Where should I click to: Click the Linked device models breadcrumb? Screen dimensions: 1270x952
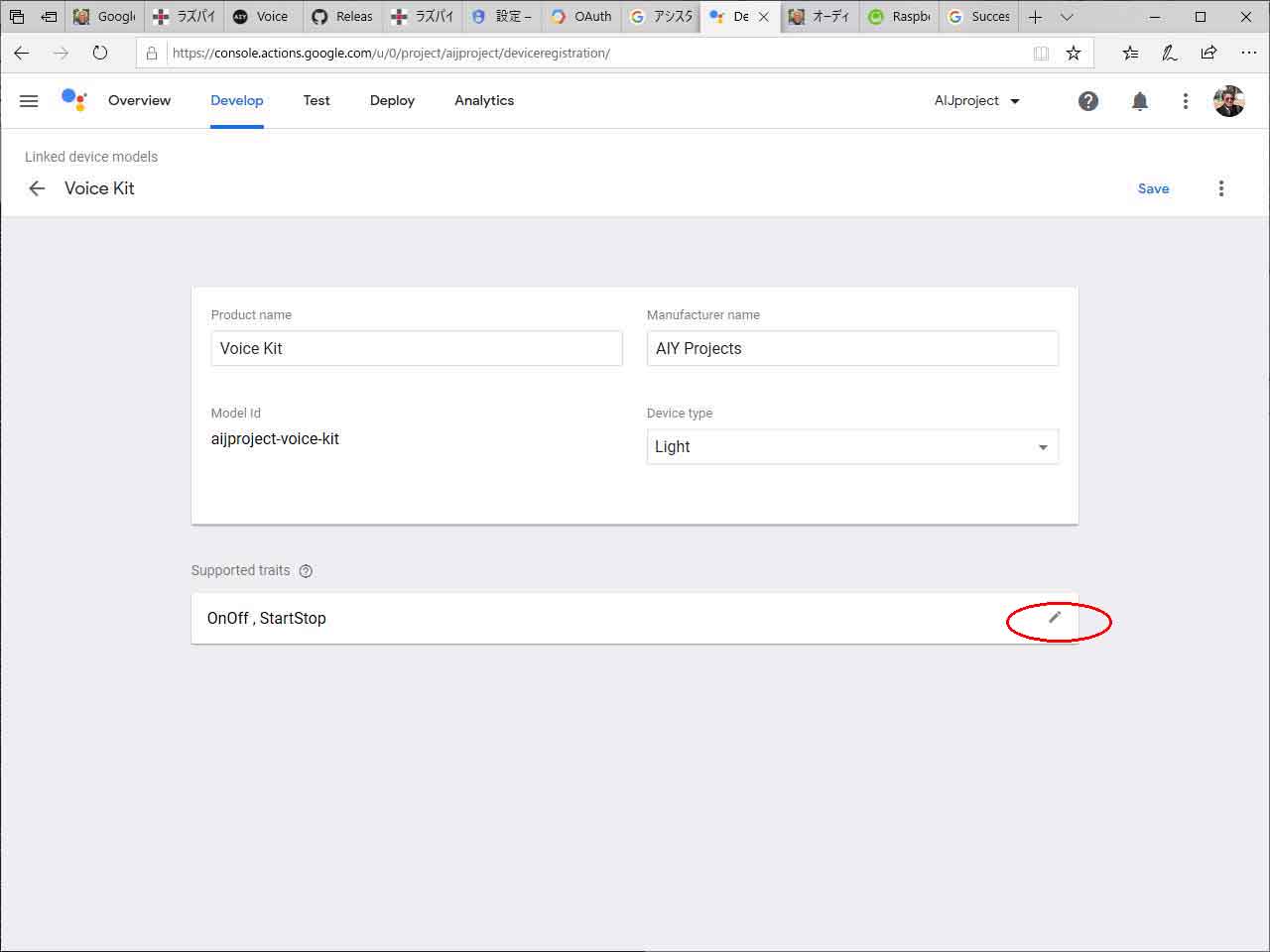91,157
